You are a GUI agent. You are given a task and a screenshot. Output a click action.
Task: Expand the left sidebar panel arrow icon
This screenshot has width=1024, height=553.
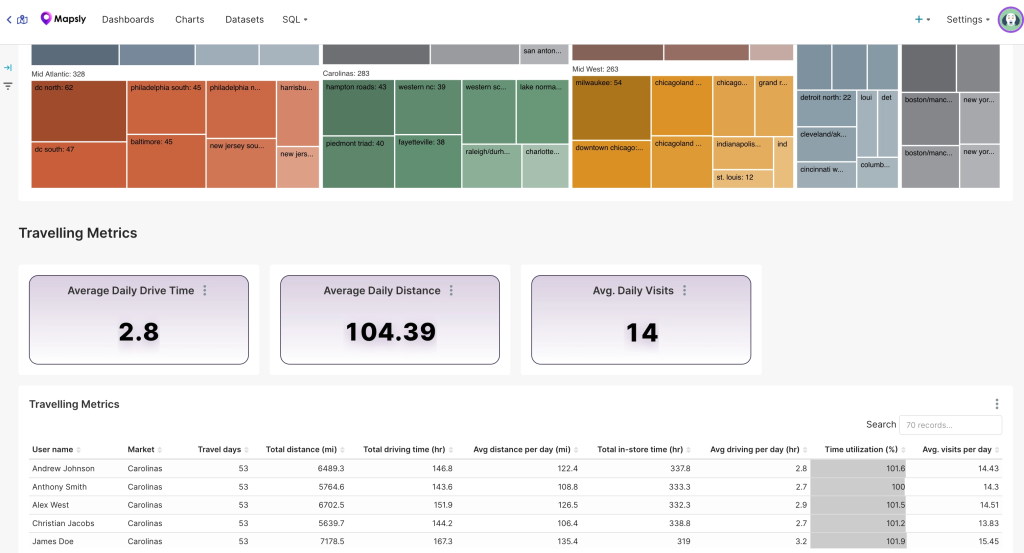[x=8, y=68]
